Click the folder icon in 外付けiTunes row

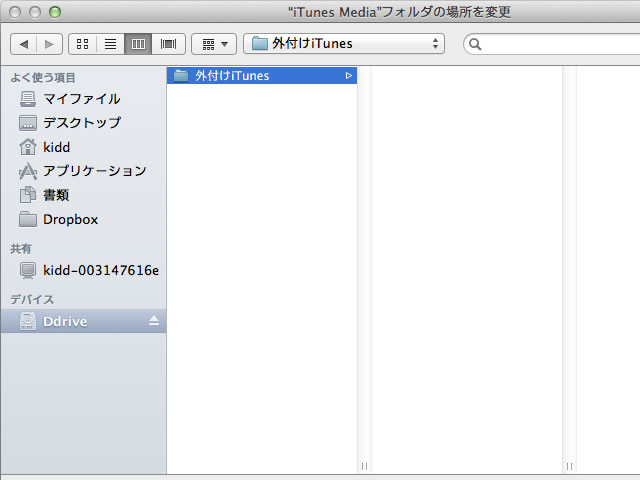click(x=181, y=76)
